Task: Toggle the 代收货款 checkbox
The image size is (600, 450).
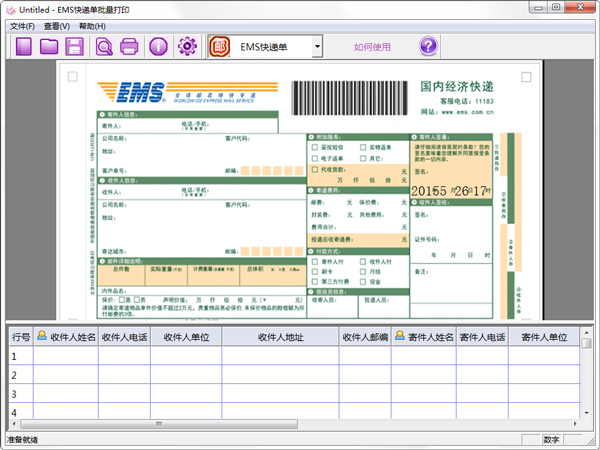Action: pyautogui.click(x=315, y=169)
